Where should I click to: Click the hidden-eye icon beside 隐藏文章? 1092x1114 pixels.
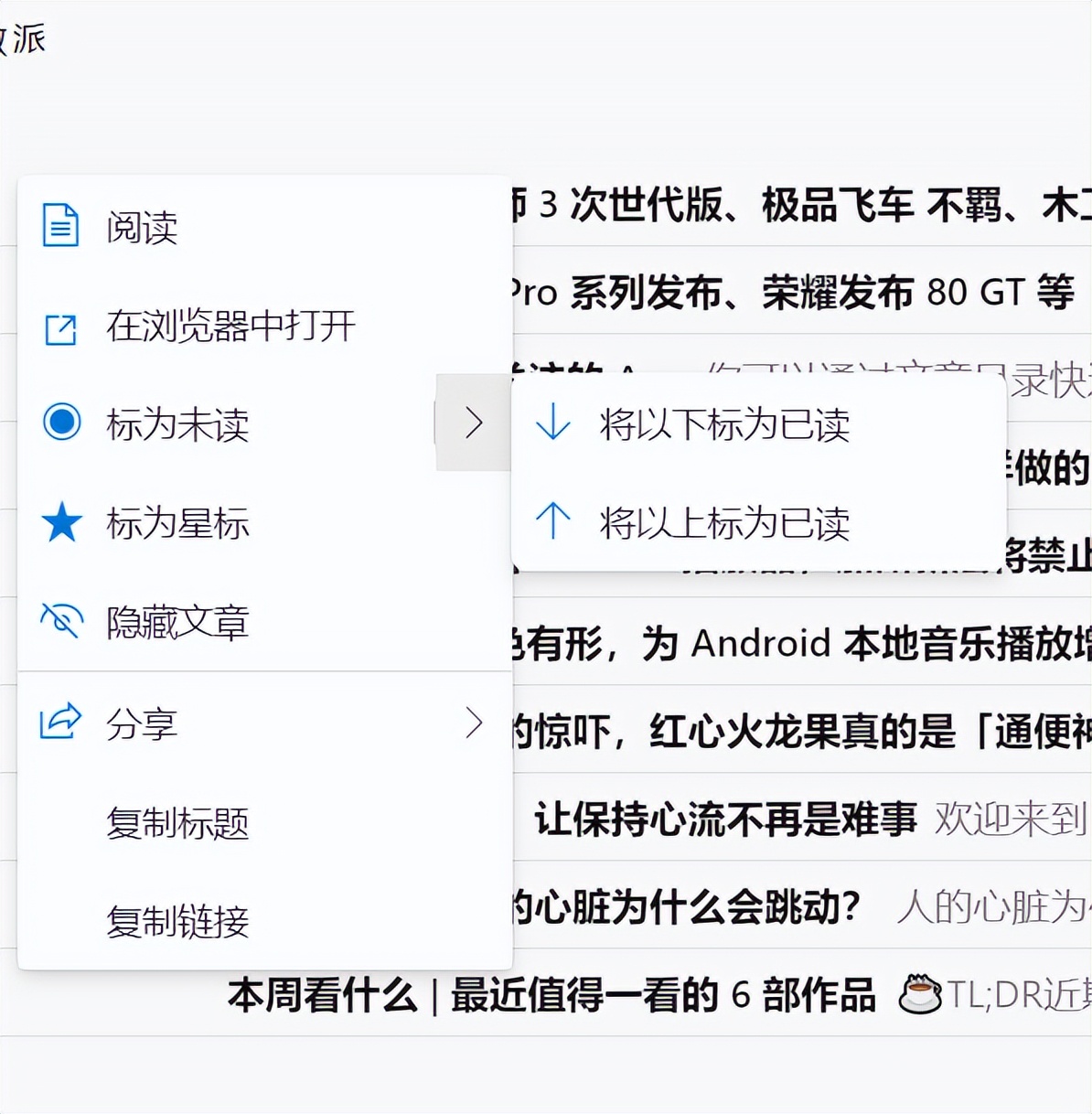(60, 622)
